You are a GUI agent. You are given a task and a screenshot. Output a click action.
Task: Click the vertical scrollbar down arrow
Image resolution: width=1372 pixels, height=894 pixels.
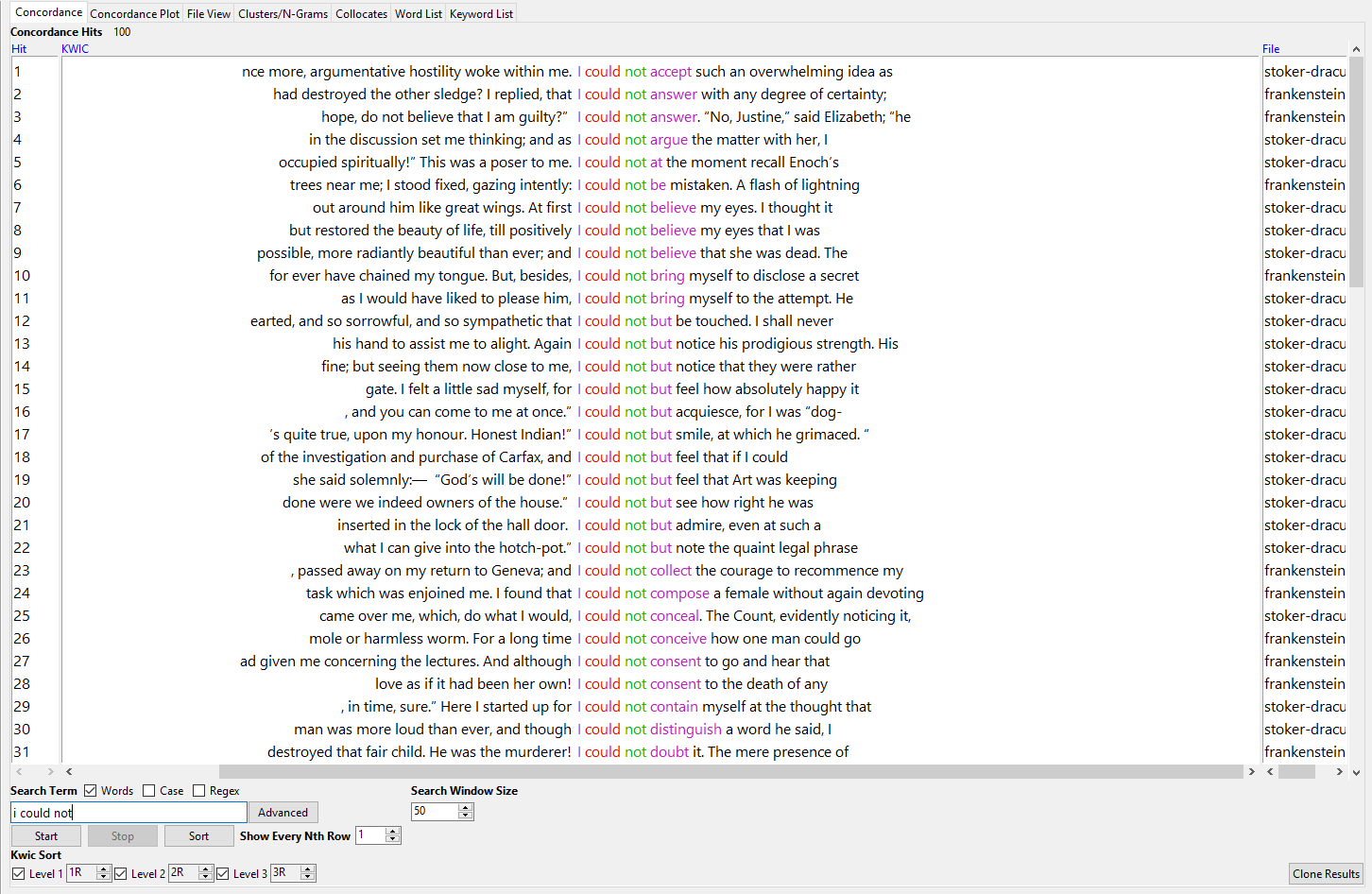tap(1356, 772)
